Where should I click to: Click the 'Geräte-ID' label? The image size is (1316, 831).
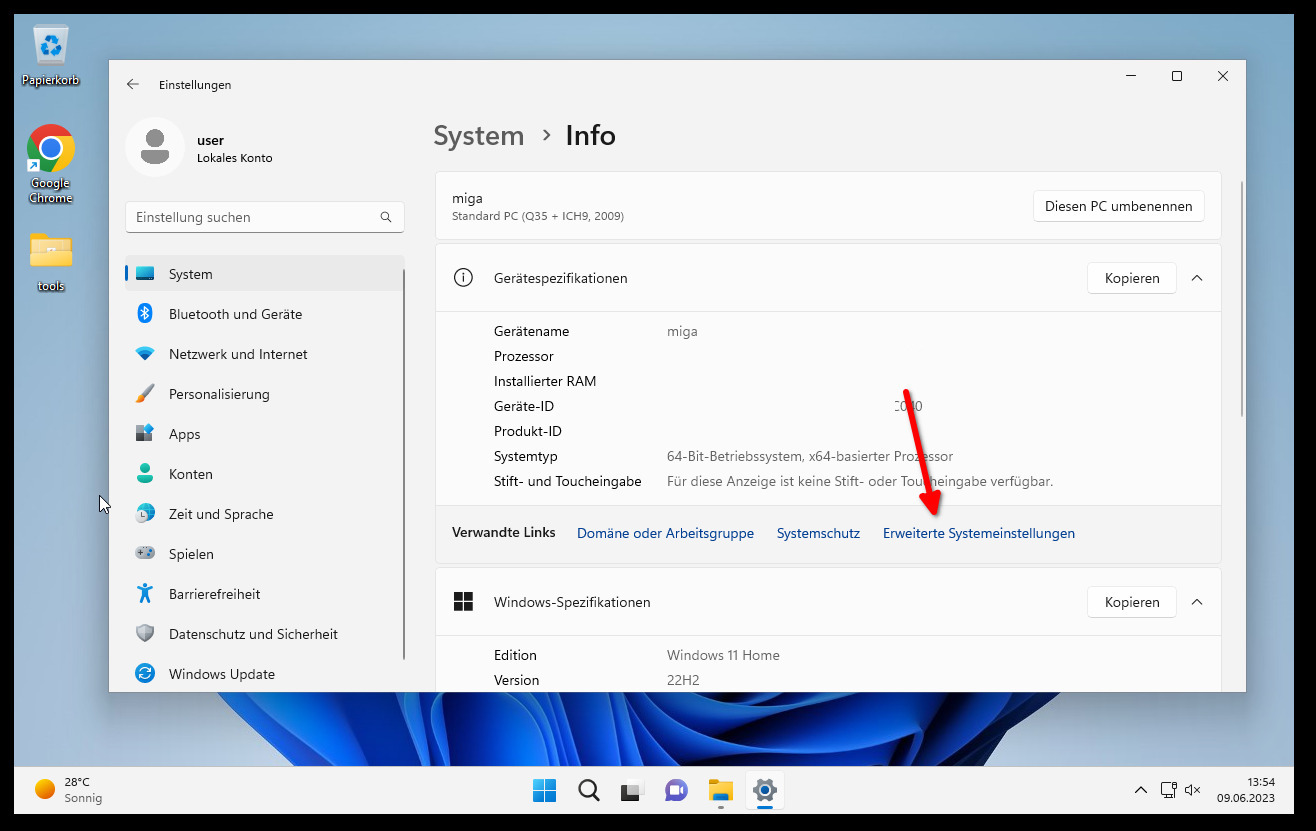524,406
